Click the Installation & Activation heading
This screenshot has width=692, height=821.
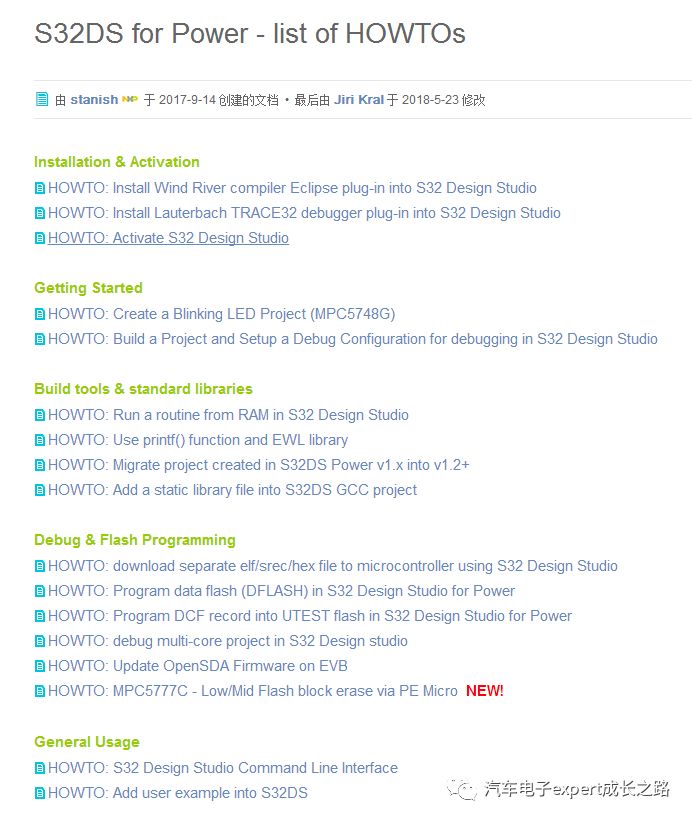tap(117, 162)
